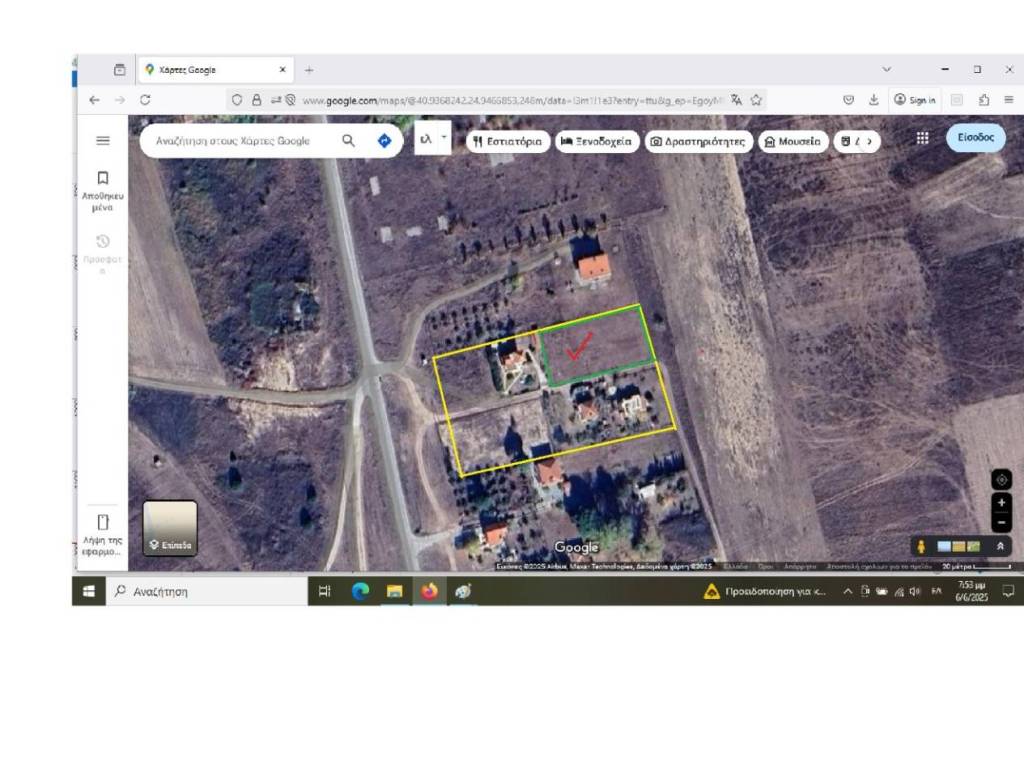Drop the Street View pegman icon
This screenshot has width=1024, height=768.
(x=921, y=546)
